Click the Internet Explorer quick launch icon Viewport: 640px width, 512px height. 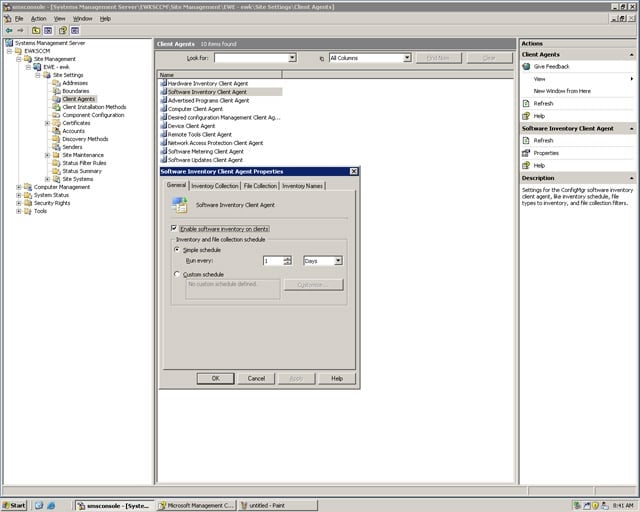(51, 505)
